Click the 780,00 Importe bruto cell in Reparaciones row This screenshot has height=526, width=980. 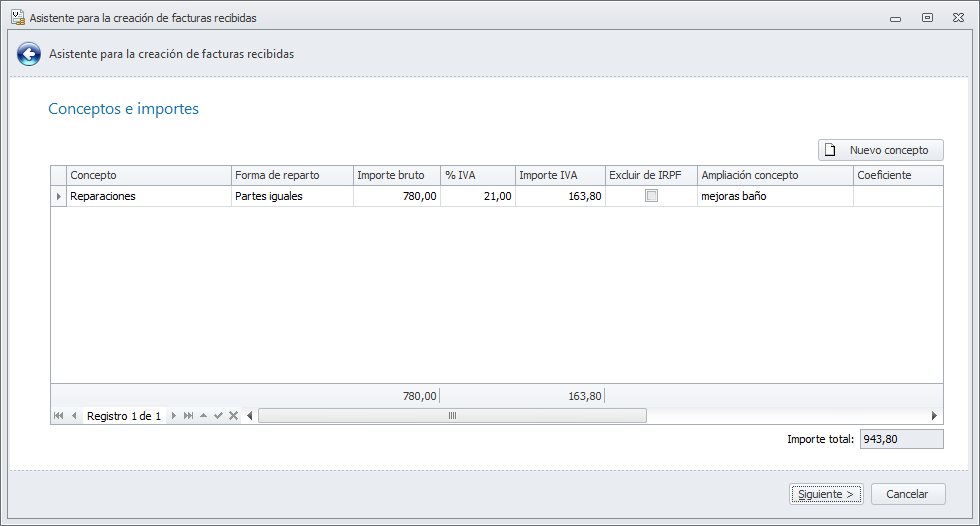coord(397,196)
